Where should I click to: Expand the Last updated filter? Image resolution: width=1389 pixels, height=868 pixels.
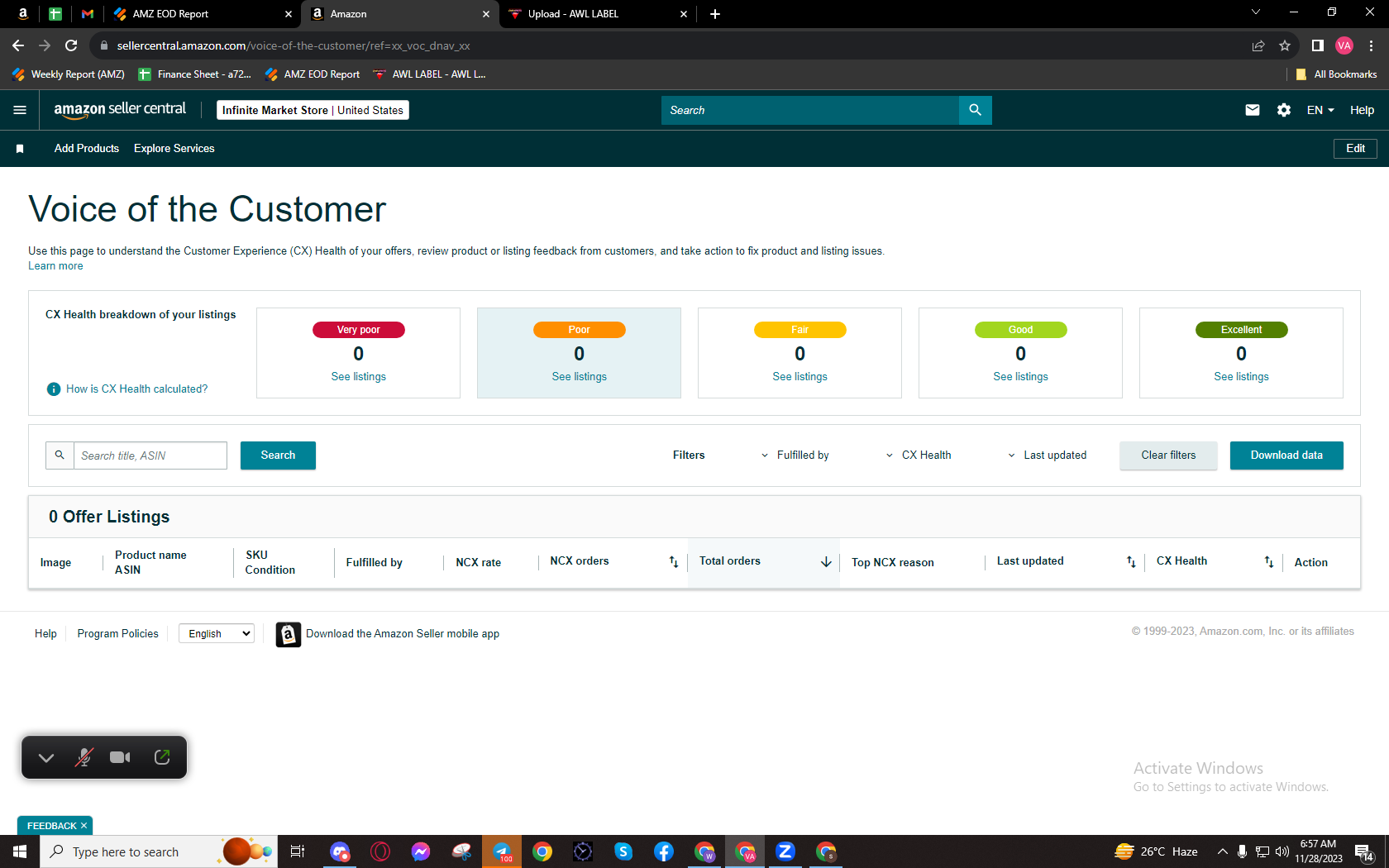pyautogui.click(x=1047, y=455)
